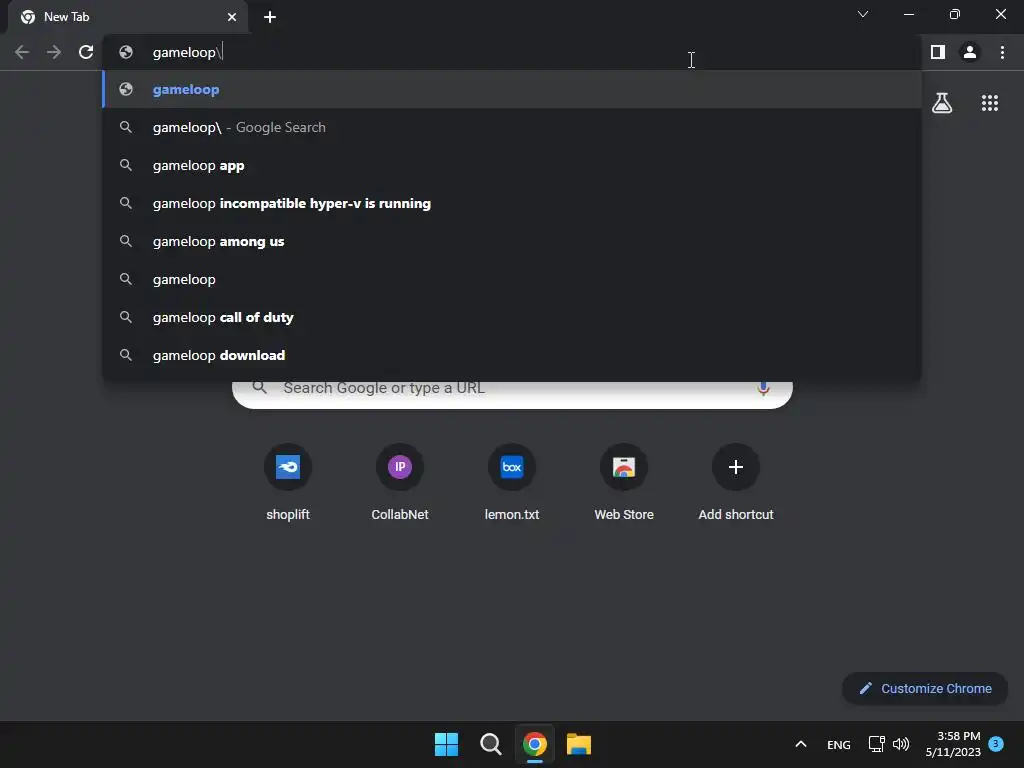
Task: Open the Chrome three-dot menu
Action: [x=1002, y=52]
